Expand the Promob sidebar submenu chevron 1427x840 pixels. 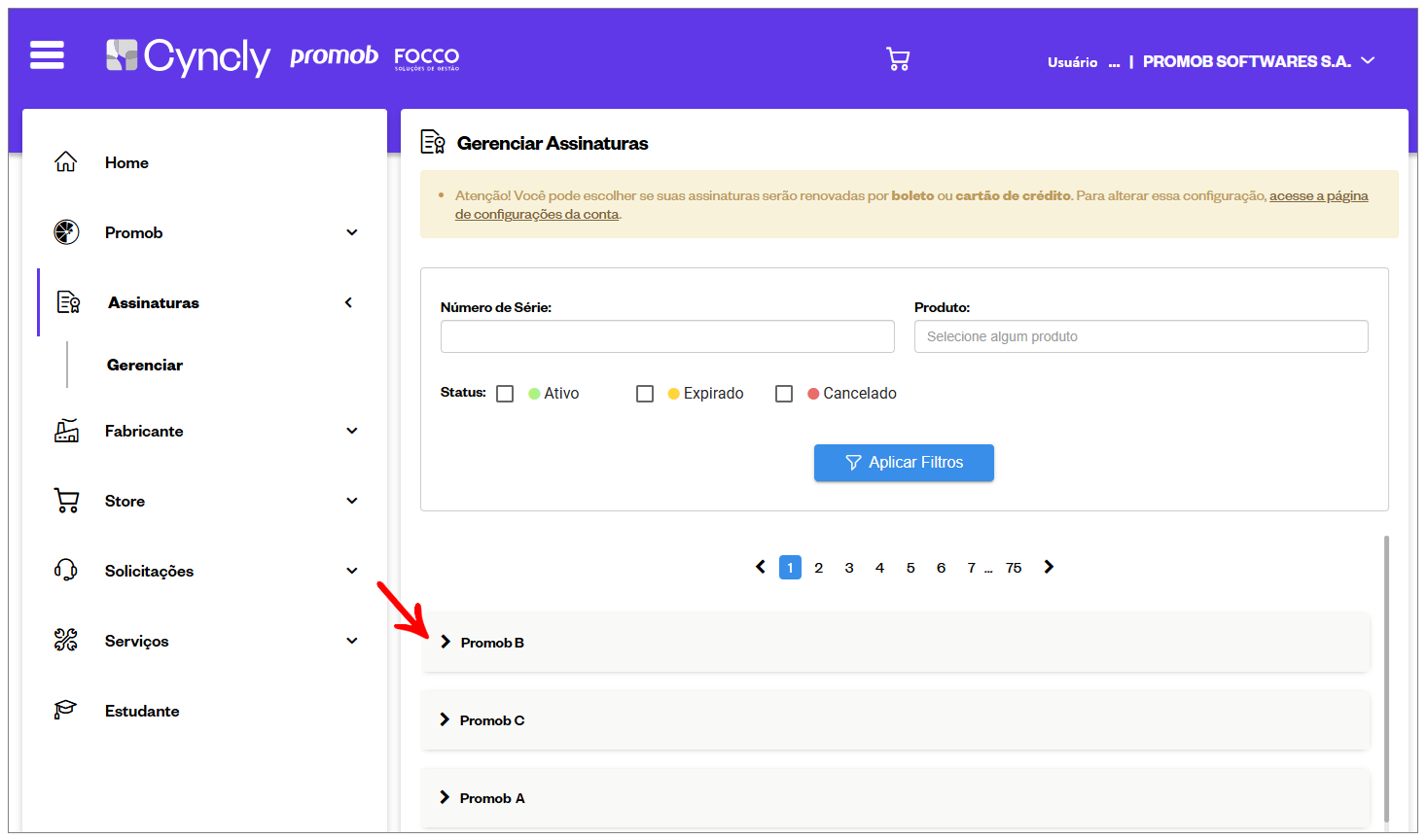coord(352,232)
